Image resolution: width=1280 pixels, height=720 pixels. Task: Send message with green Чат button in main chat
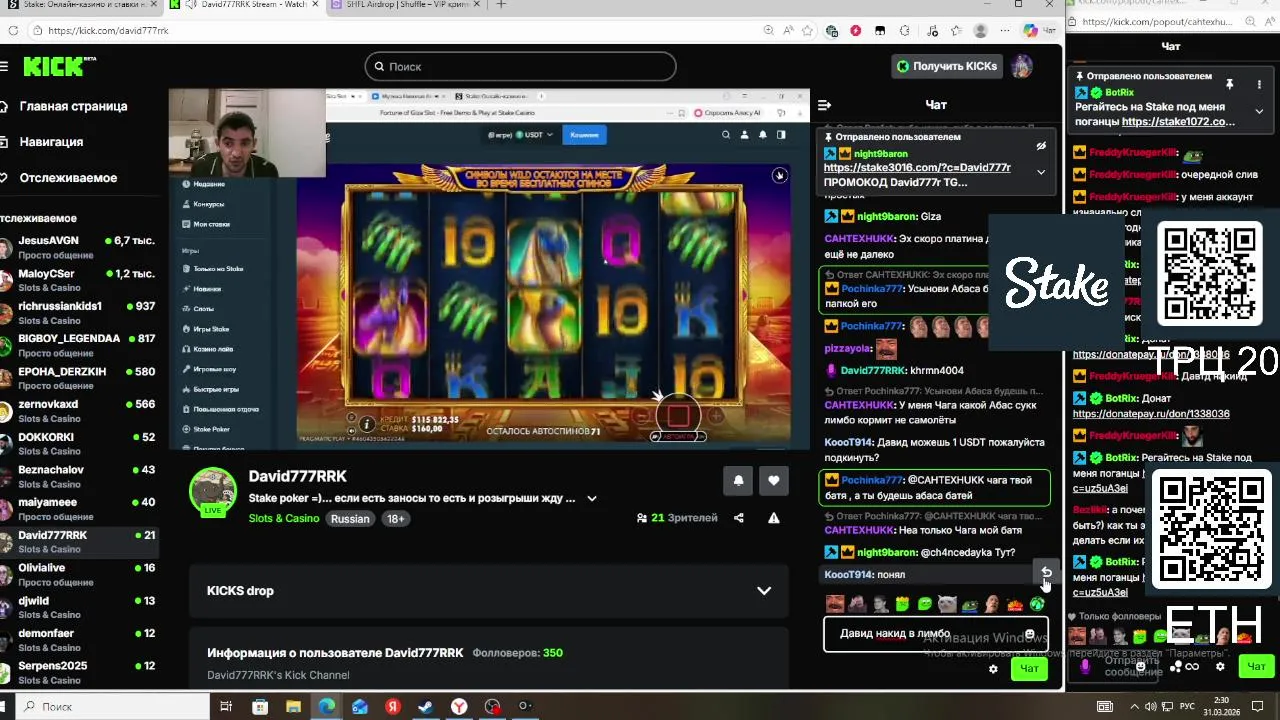click(1029, 669)
